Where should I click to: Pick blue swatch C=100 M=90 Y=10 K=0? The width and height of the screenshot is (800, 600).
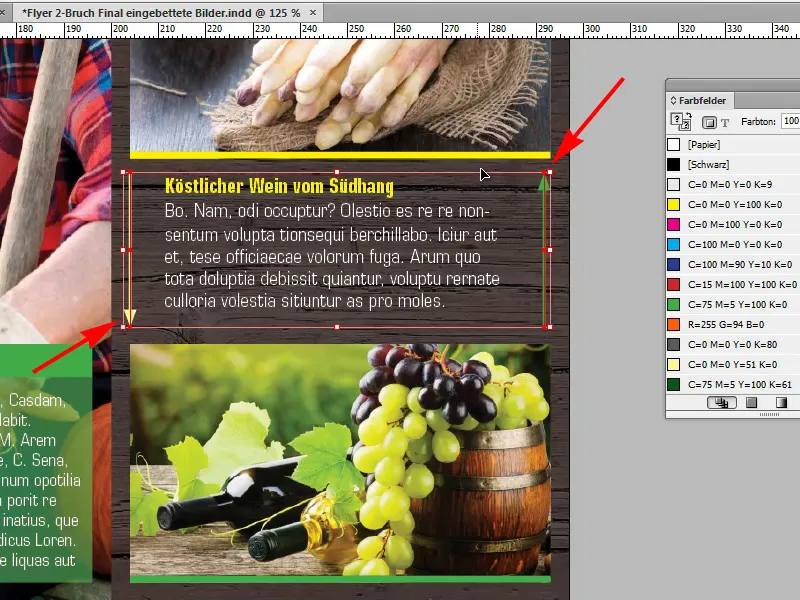click(x=733, y=264)
